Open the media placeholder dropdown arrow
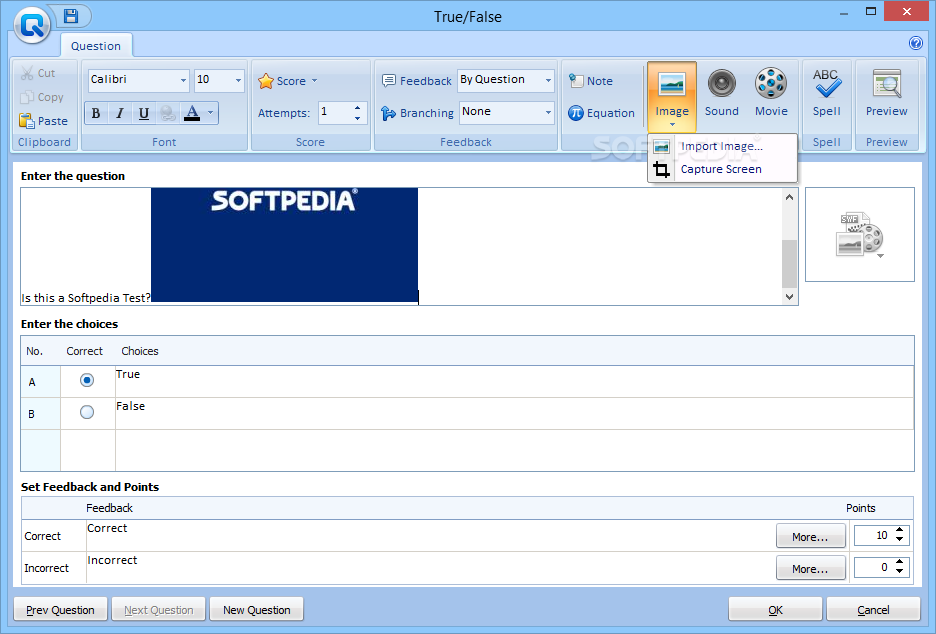This screenshot has height=634, width=936. (880, 256)
